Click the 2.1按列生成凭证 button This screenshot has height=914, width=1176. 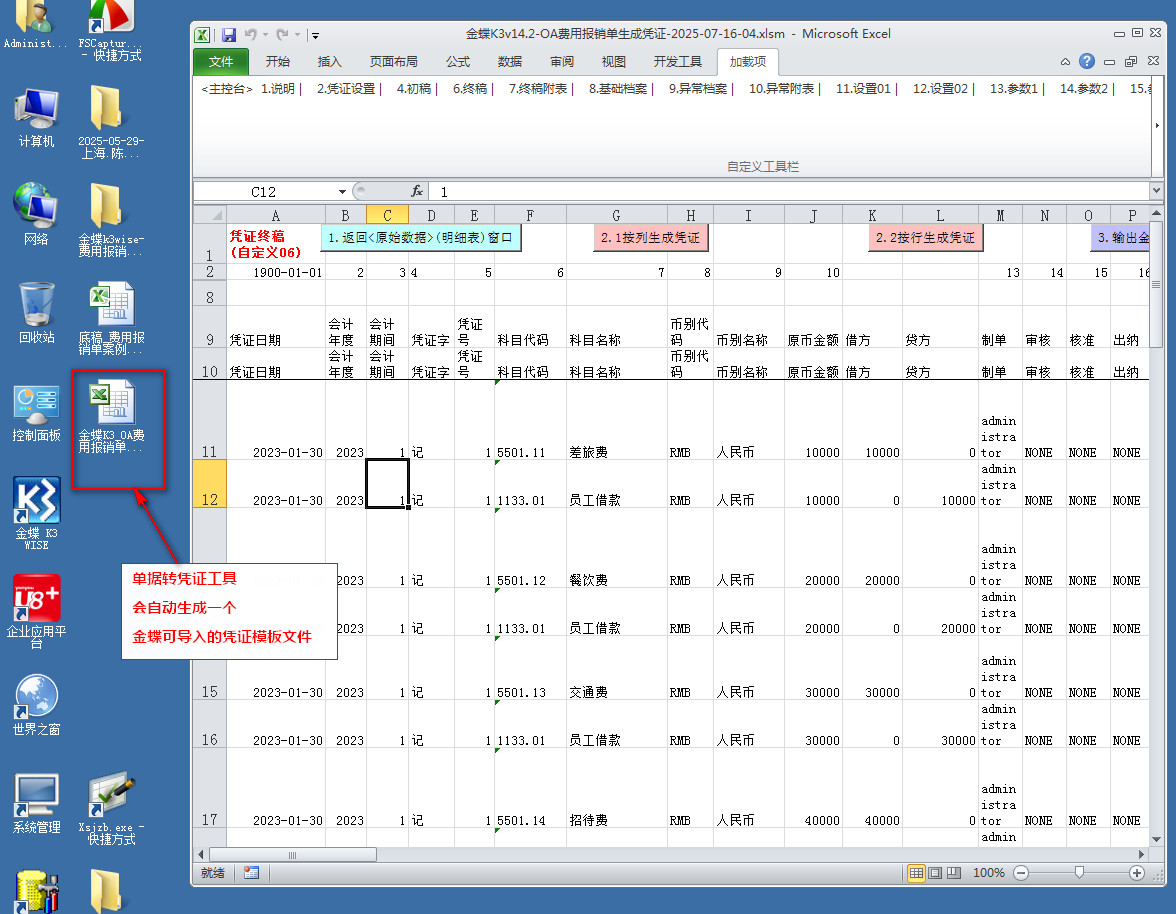(x=650, y=238)
